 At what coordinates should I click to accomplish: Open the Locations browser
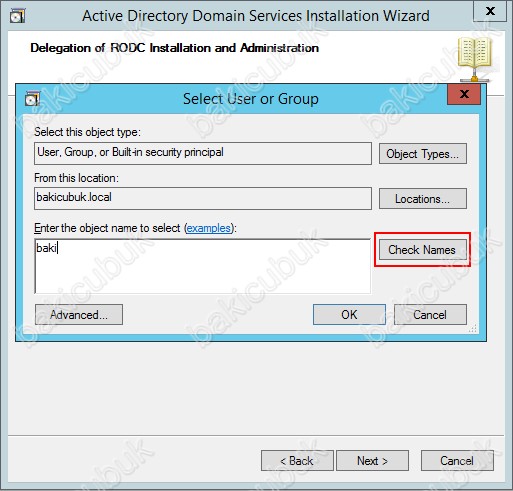click(x=422, y=199)
